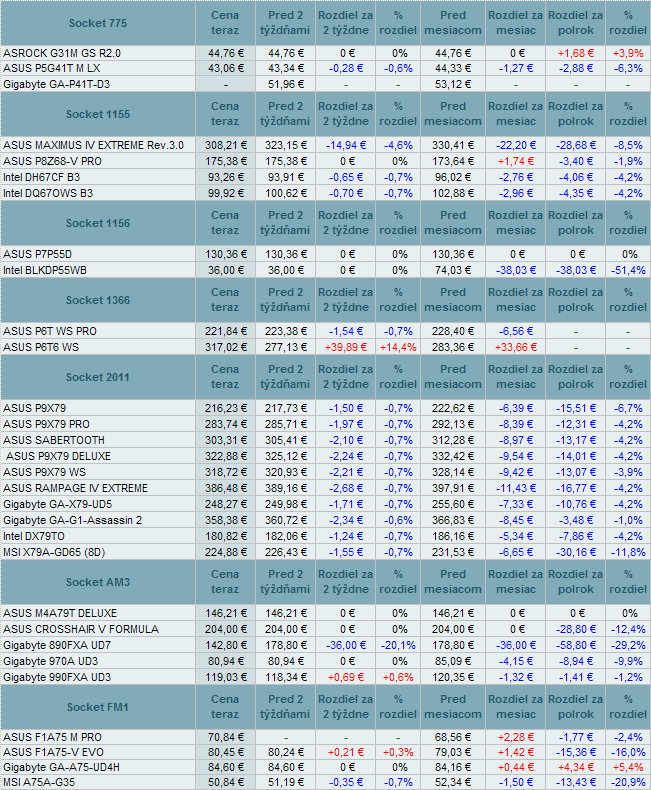Click the +0,69 € two-week difference
This screenshot has height=790, width=651.
pyautogui.click(x=346, y=678)
